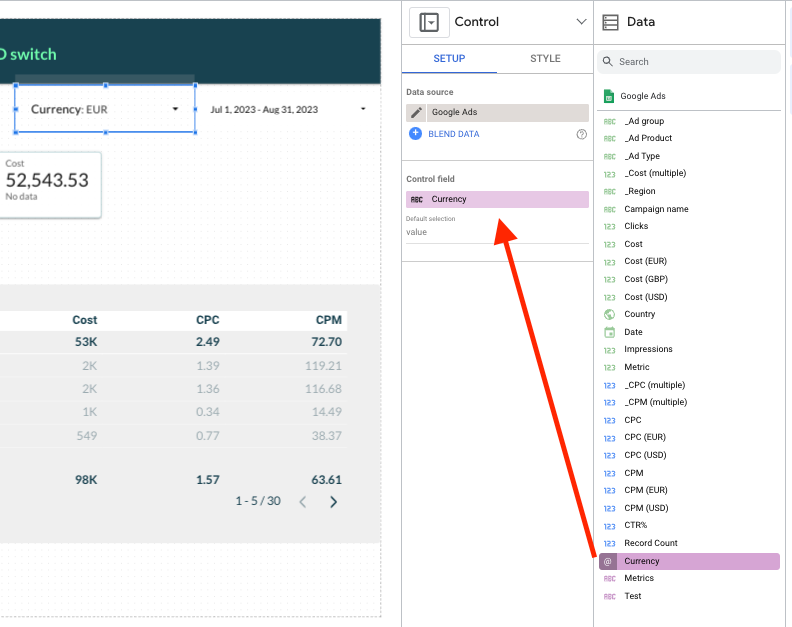
Task: Click the blue plus Blend Data icon
Action: 416,133
